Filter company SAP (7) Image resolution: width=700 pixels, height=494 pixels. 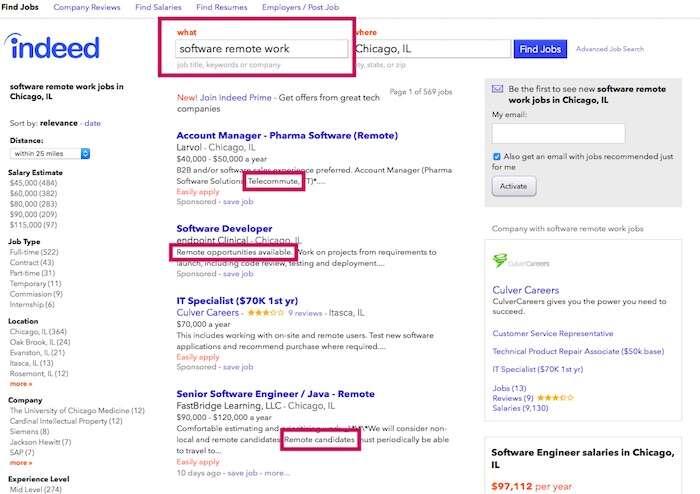point(22,452)
